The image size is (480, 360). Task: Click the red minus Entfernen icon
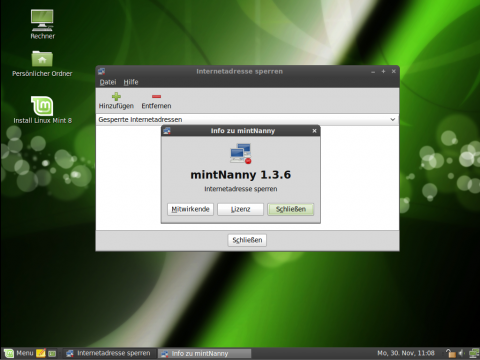coord(156,97)
